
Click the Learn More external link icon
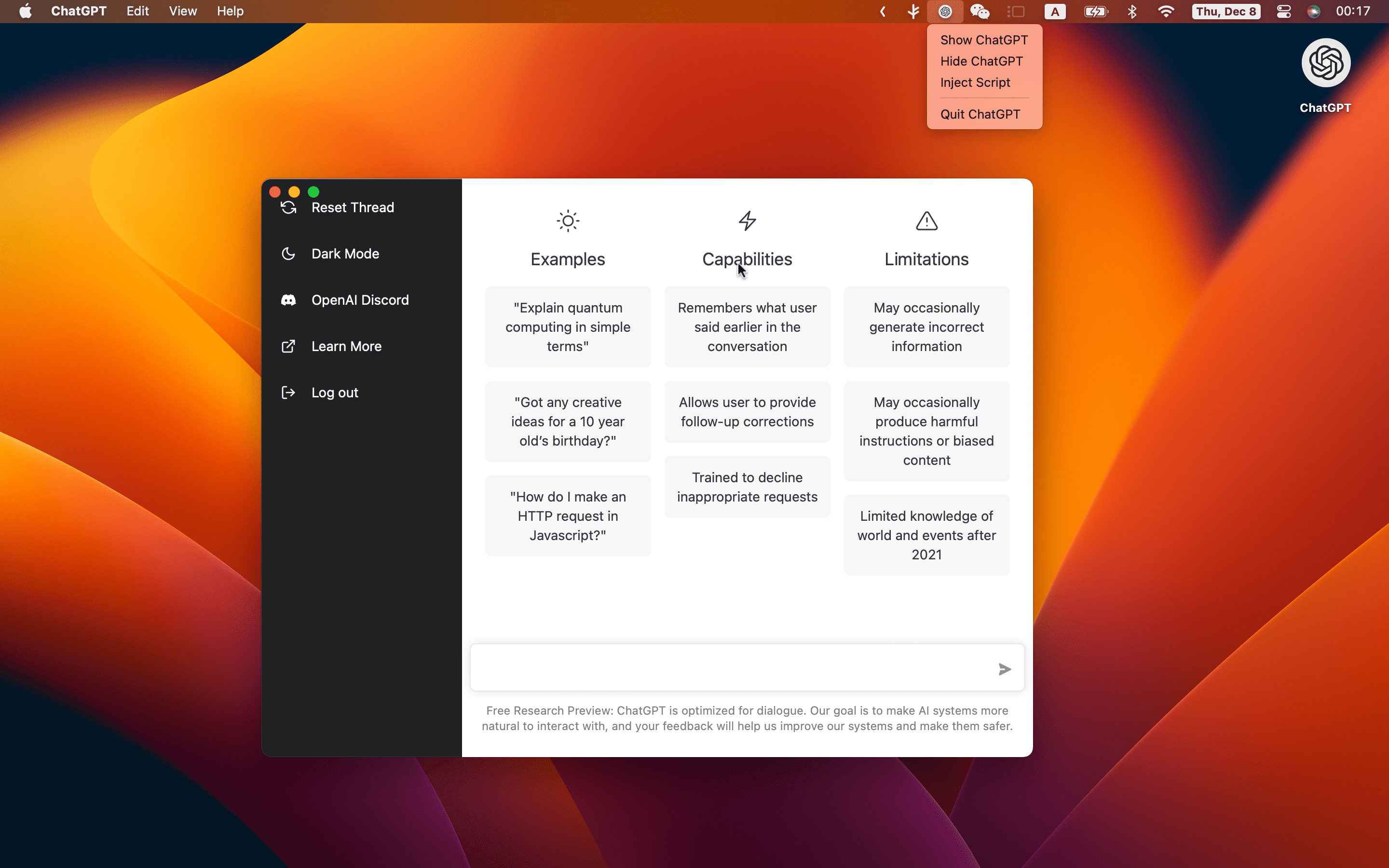pos(288,346)
